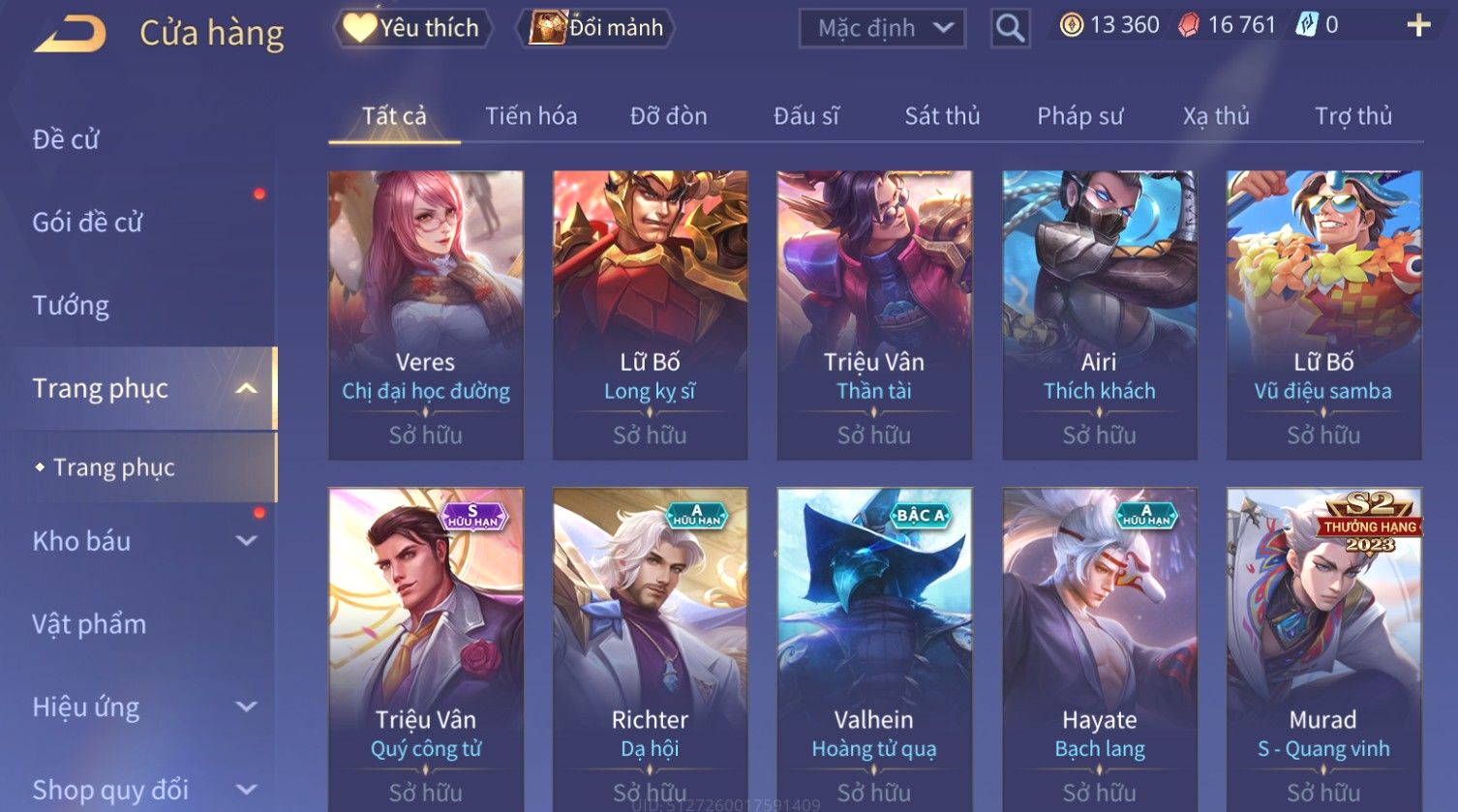Open the search magnifier icon
This screenshot has width=1458, height=812.
1010,28
